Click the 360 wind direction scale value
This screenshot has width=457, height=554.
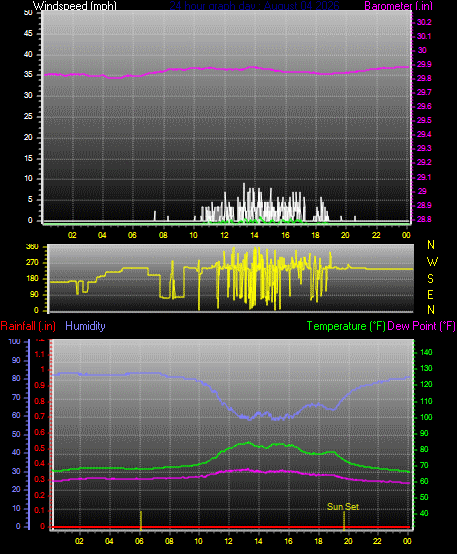click(x=33, y=247)
